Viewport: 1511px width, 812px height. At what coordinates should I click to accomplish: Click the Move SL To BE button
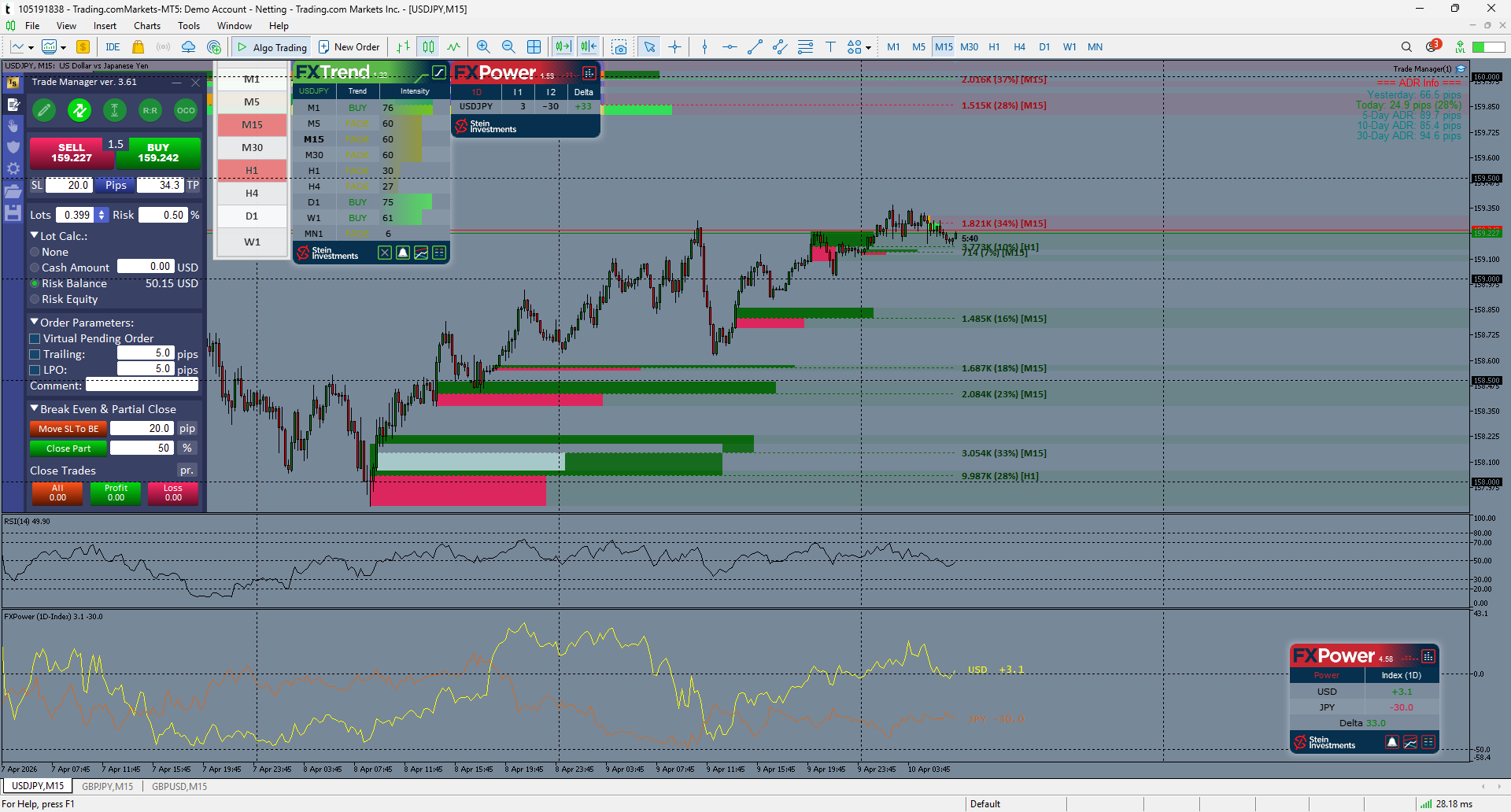click(x=68, y=429)
